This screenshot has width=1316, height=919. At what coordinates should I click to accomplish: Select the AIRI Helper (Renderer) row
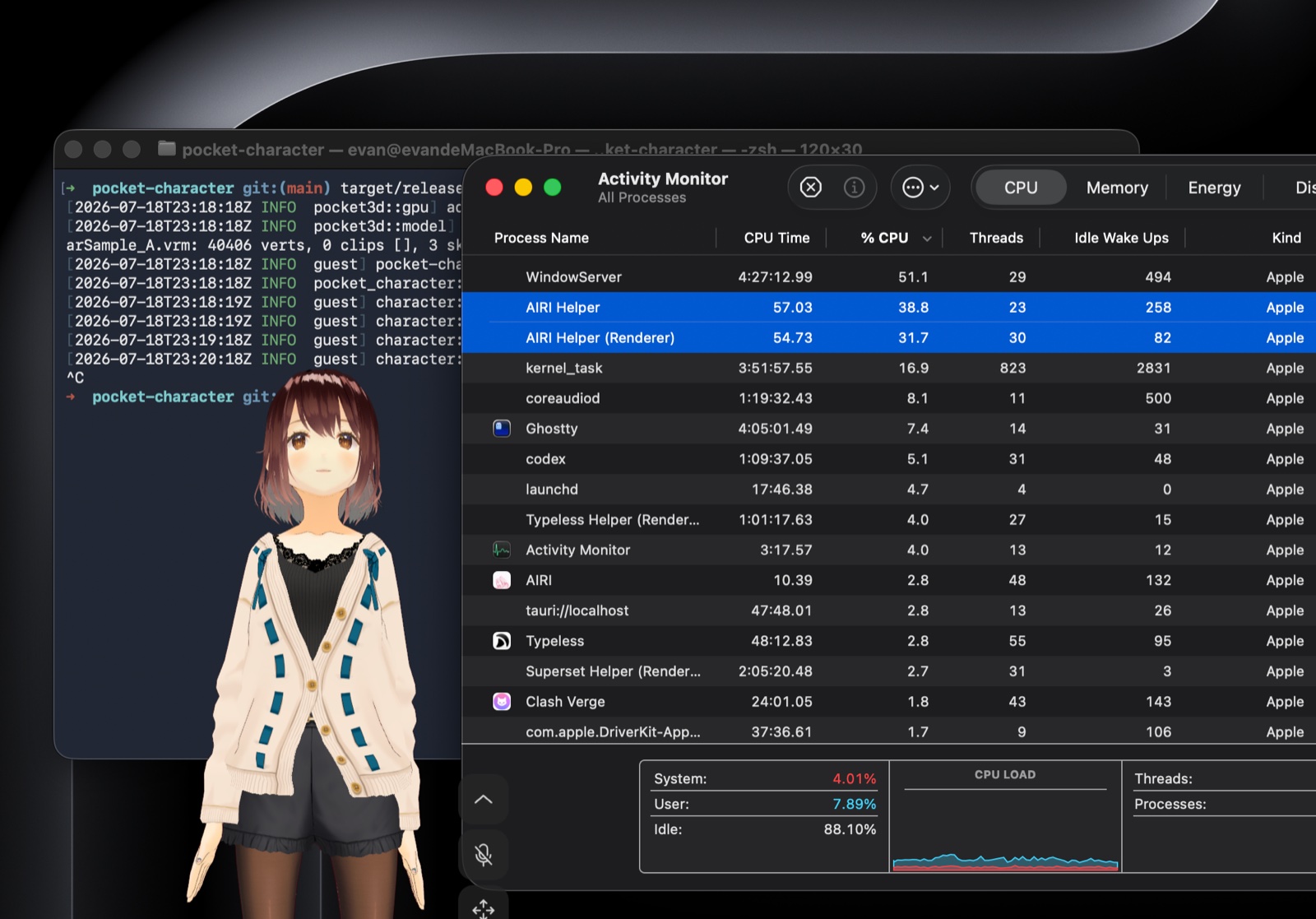point(889,338)
